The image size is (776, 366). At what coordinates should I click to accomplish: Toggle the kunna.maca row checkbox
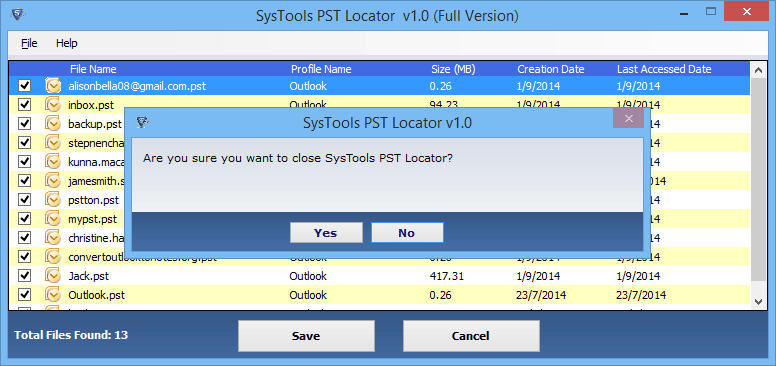click(24, 162)
